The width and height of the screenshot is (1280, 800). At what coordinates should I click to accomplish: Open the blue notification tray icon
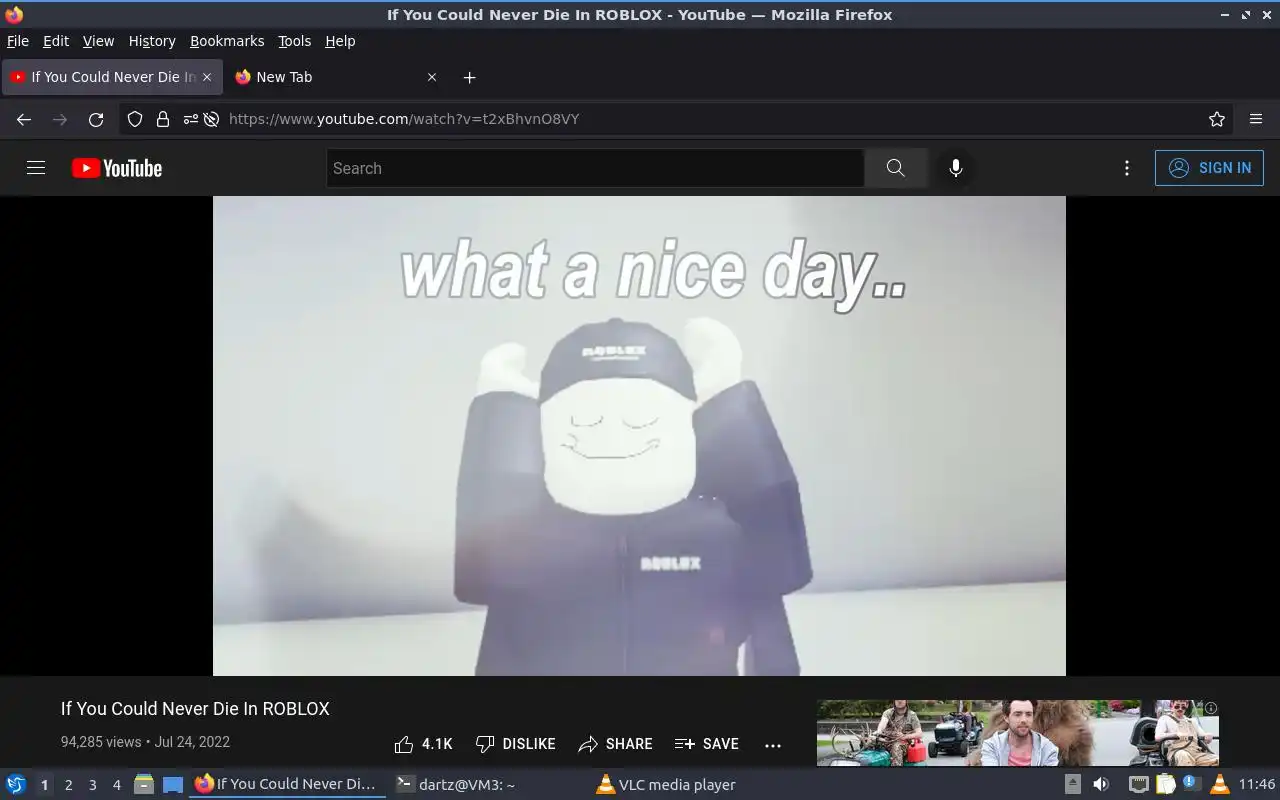point(1192,784)
